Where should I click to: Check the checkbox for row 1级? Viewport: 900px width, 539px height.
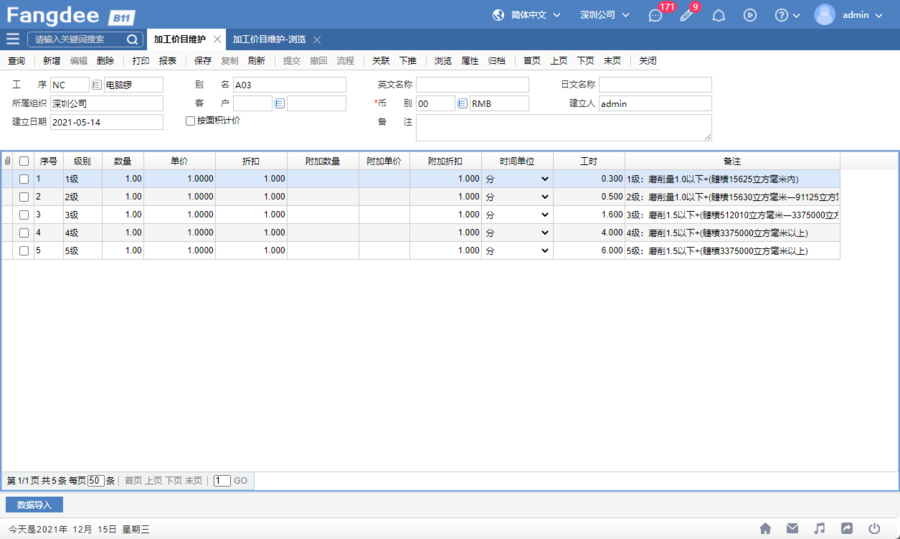tap(24, 179)
